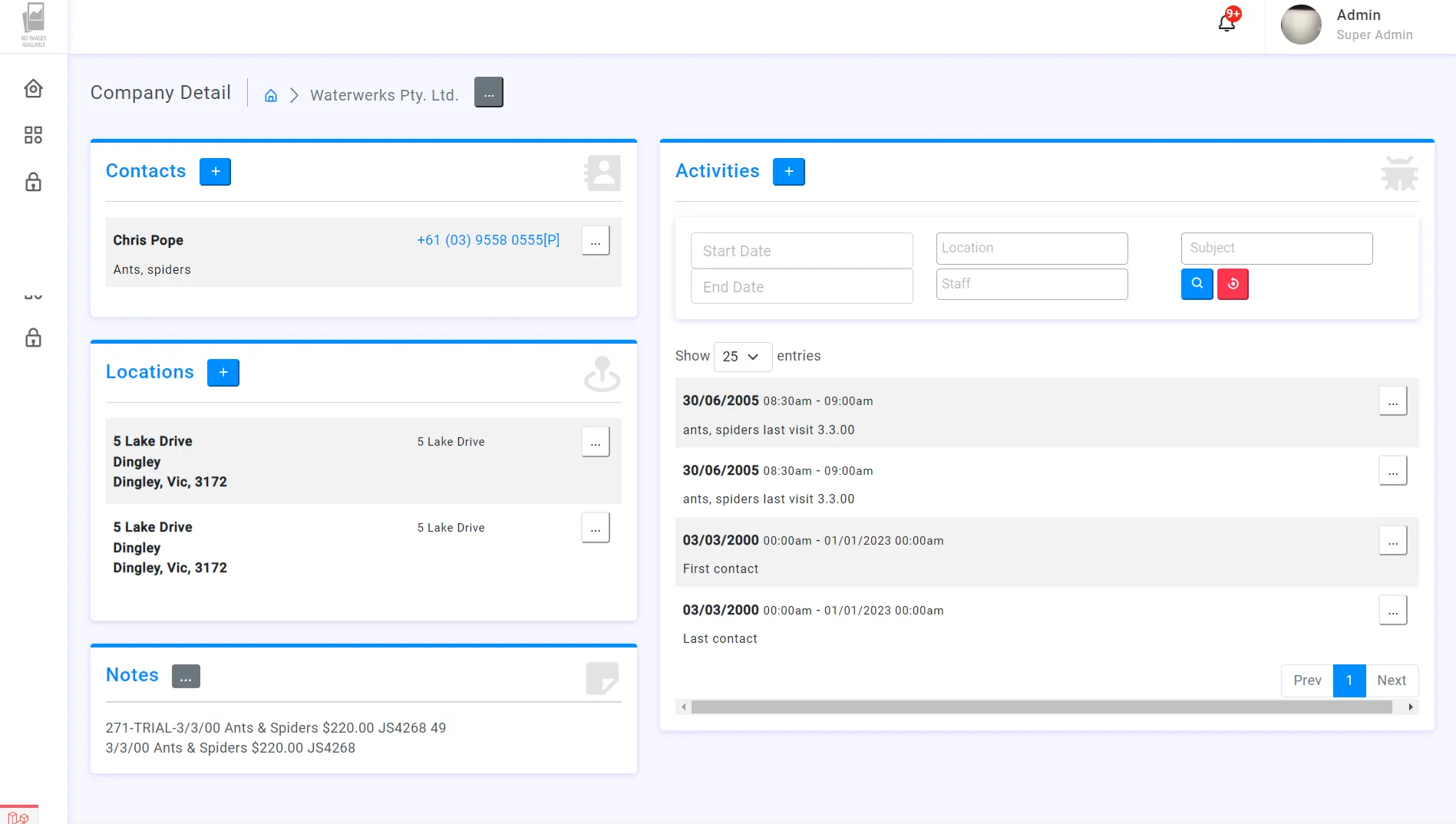The width and height of the screenshot is (1456, 824).
Task: Click the Next pagination button
Action: click(x=1392, y=681)
